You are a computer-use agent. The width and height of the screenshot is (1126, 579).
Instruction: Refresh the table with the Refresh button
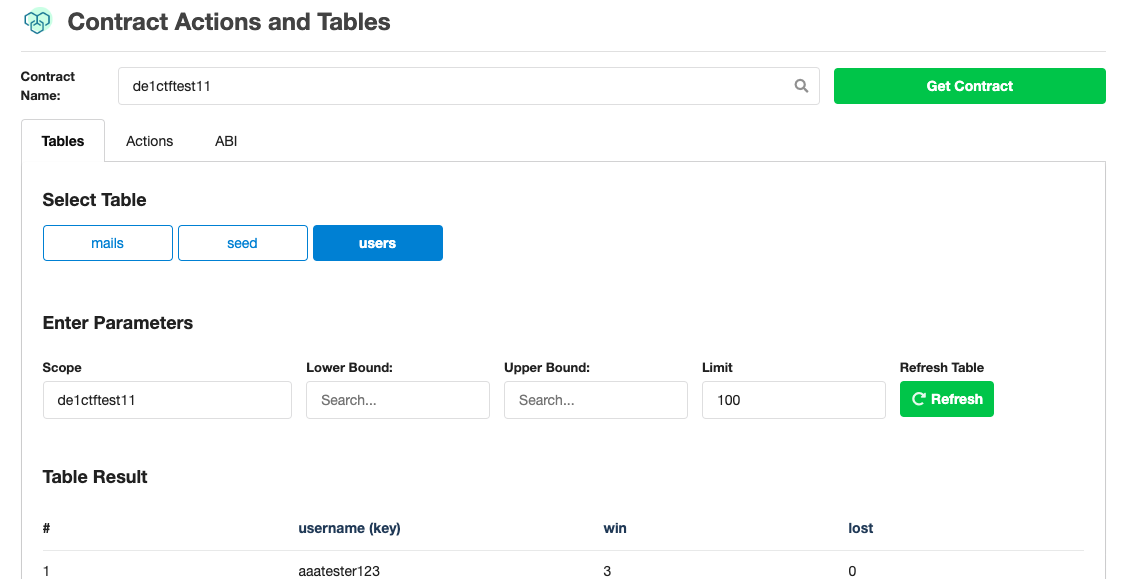946,399
